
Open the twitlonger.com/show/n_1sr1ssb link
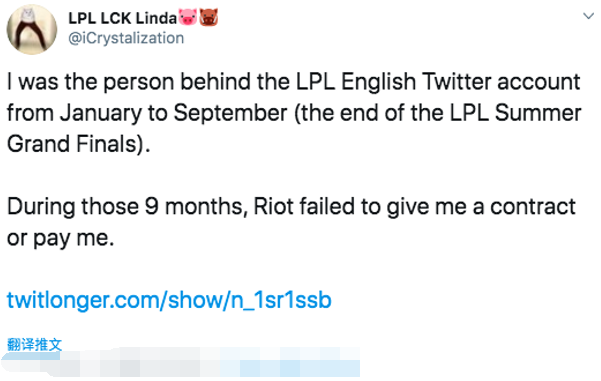tap(169, 300)
